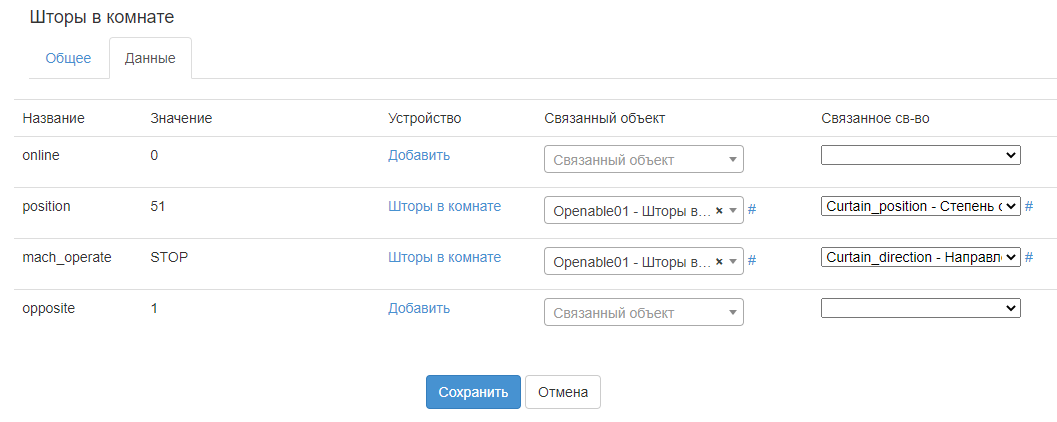Image resolution: width=1057 pixels, height=422 pixels.
Task: Open the Curtain_direction property select
Action: click(x=920, y=257)
